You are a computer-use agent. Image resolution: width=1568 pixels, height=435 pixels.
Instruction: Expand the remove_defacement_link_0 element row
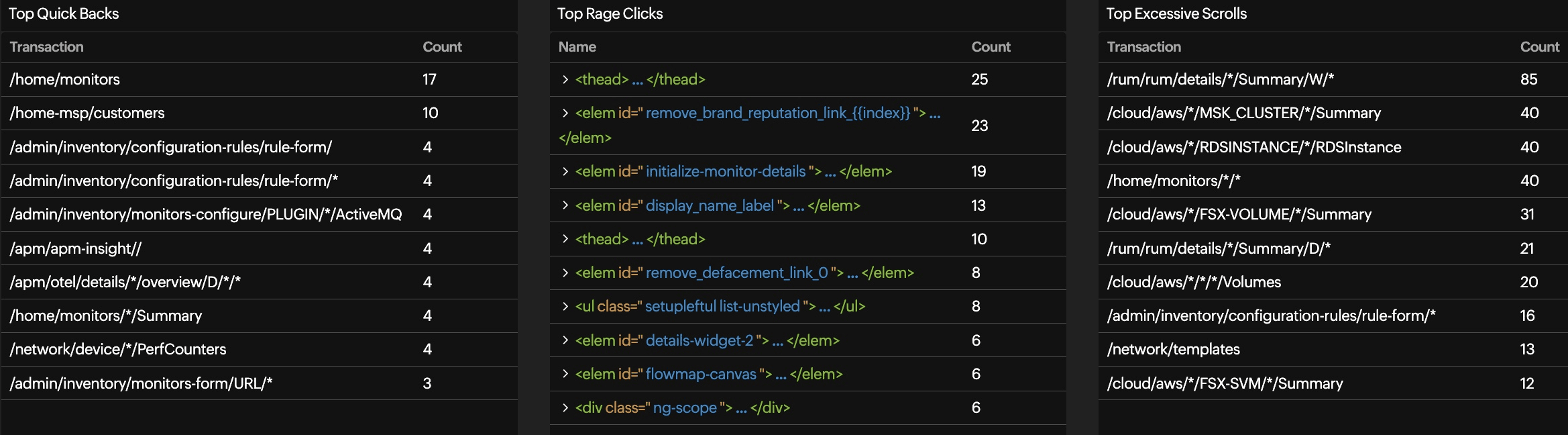click(x=565, y=273)
